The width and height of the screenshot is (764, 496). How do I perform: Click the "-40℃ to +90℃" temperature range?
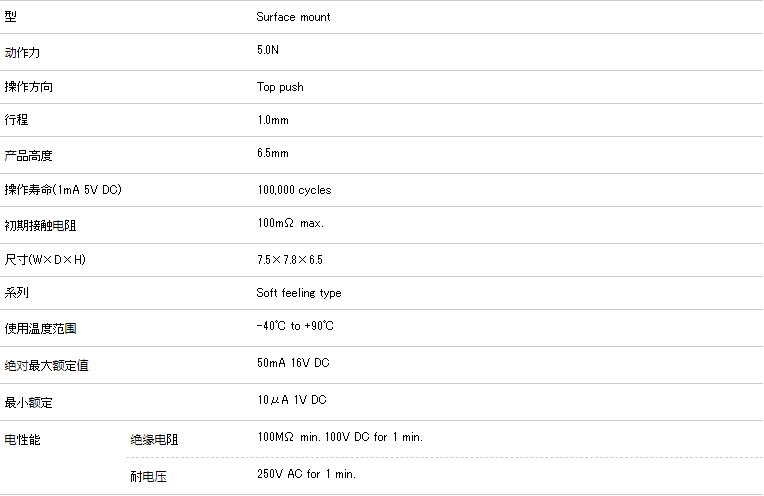click(x=295, y=326)
